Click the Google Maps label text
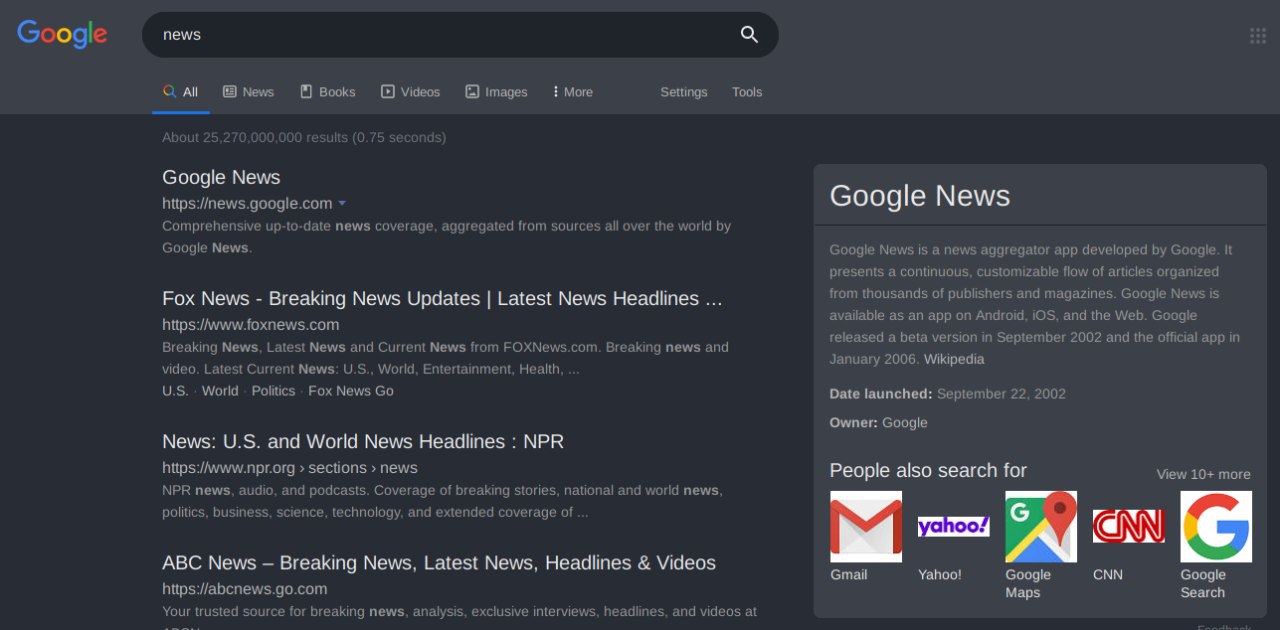This screenshot has height=630, width=1280. click(x=1028, y=584)
